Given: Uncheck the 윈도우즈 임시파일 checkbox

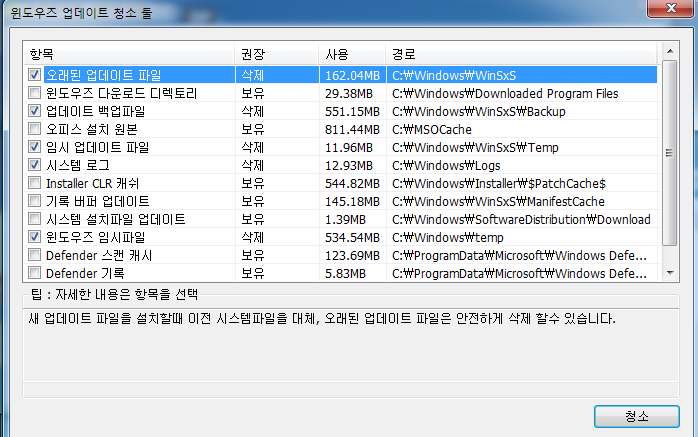Looking at the screenshot, I should point(34,237).
